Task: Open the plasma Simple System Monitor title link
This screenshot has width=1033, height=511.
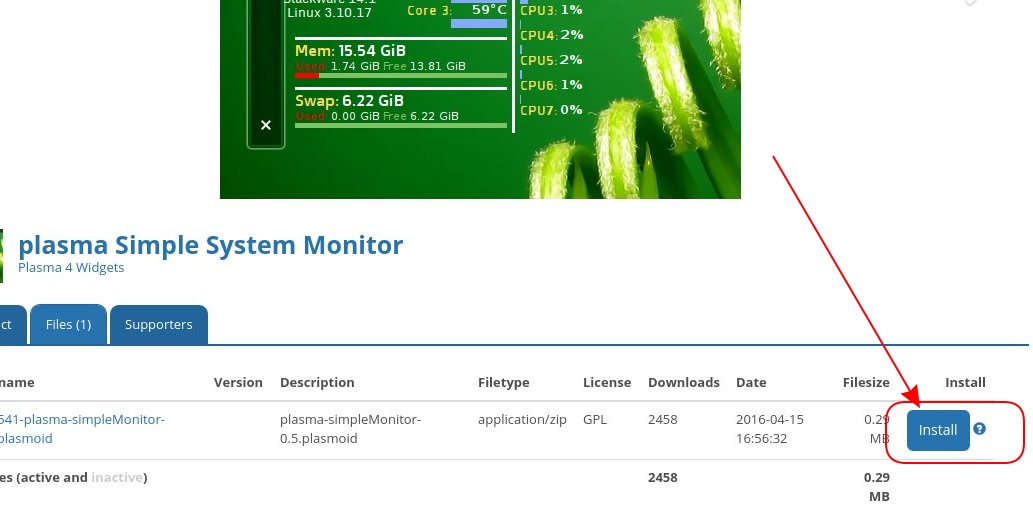Action: [210, 245]
